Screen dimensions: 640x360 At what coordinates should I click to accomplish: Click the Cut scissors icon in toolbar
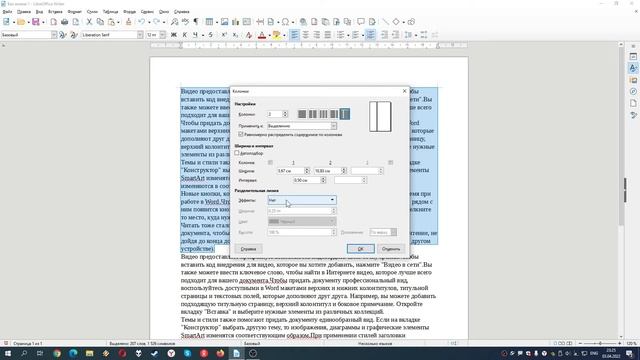point(89,22)
